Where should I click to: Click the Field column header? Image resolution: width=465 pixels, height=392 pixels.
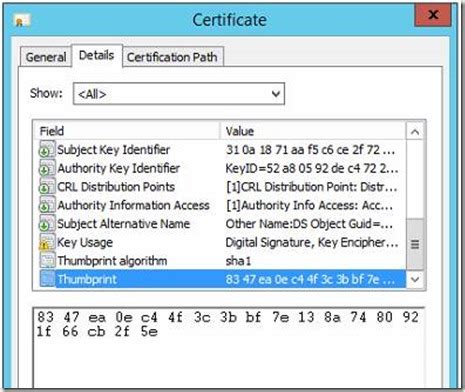pos(127,131)
